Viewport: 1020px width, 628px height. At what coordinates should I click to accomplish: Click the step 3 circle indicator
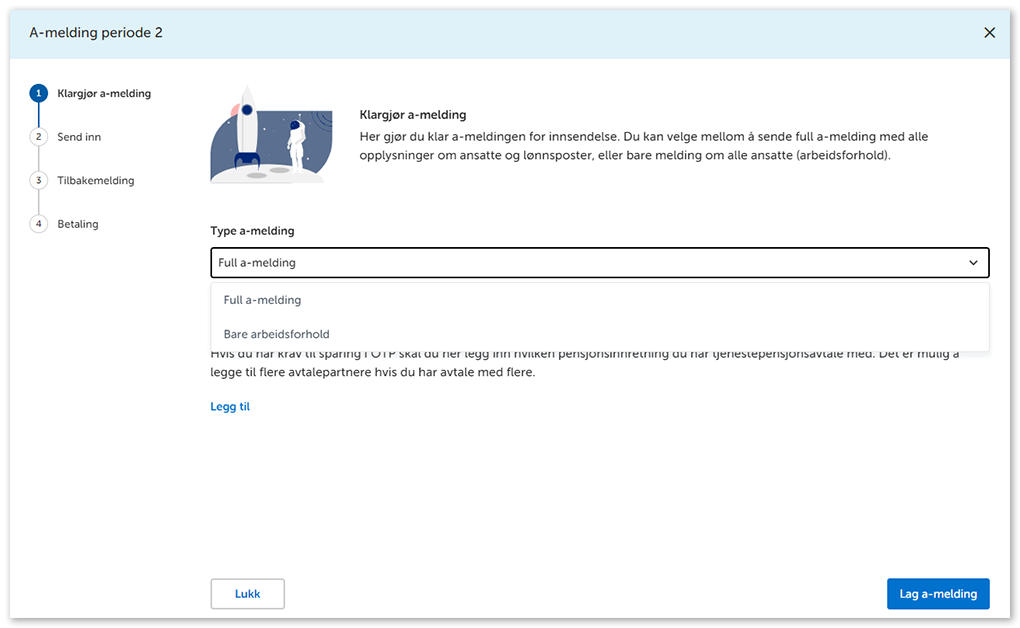pos(39,181)
